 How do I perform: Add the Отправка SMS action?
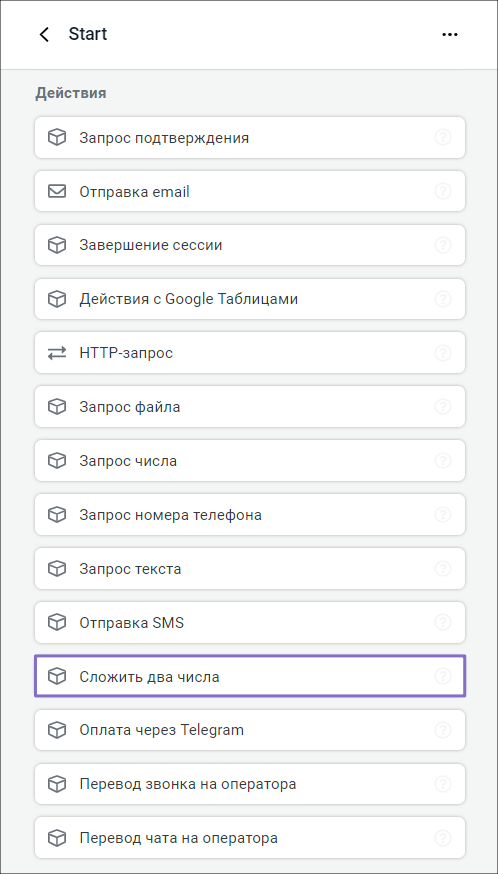(250, 623)
